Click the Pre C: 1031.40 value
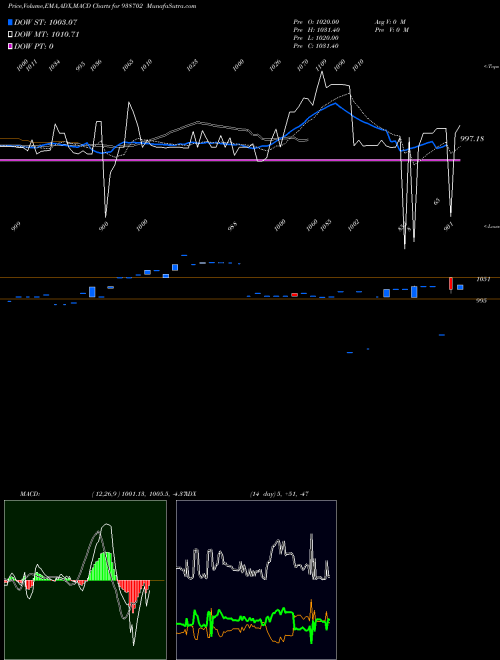Viewport: 500px width, 660px height. point(316,46)
